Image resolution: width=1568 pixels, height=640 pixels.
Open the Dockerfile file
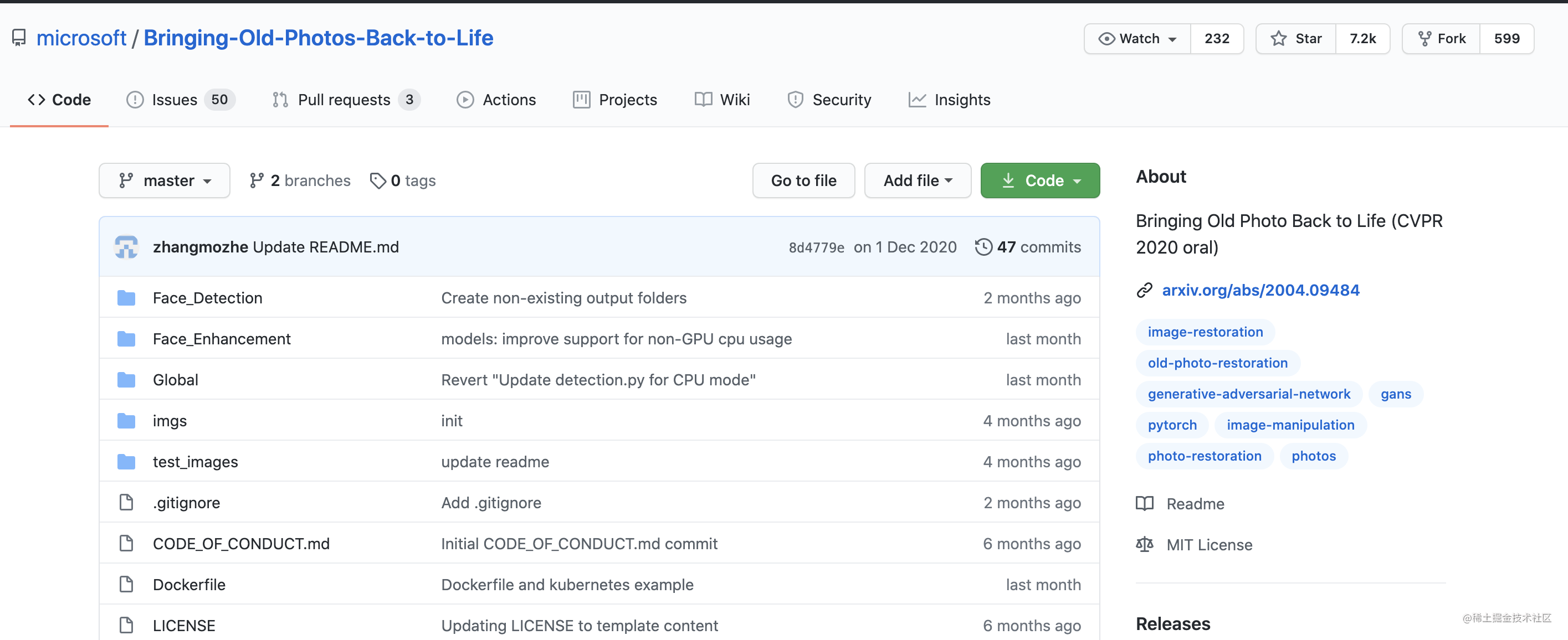pyautogui.click(x=189, y=585)
